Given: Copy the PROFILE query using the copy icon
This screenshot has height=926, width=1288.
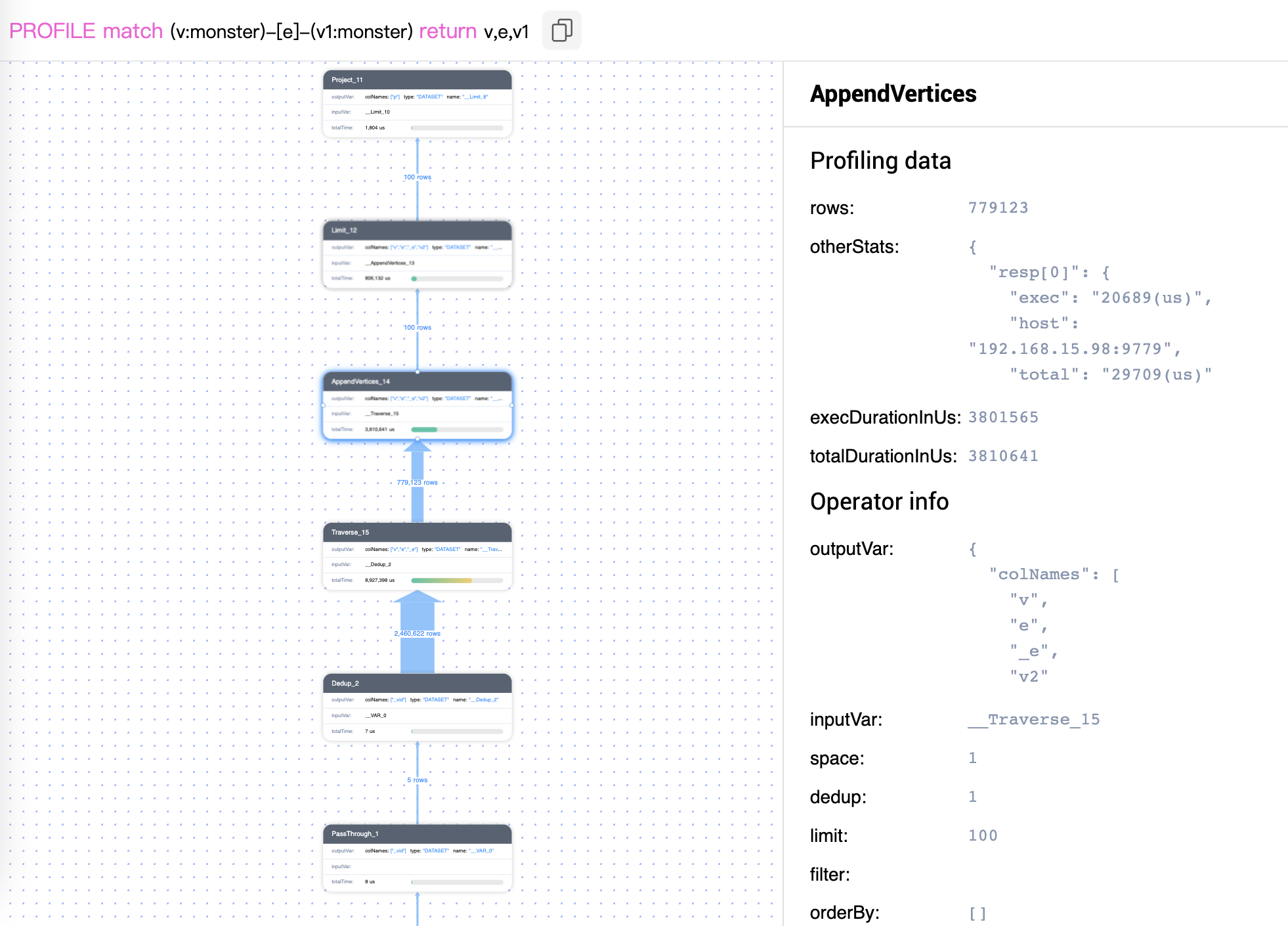Looking at the screenshot, I should pos(561,30).
